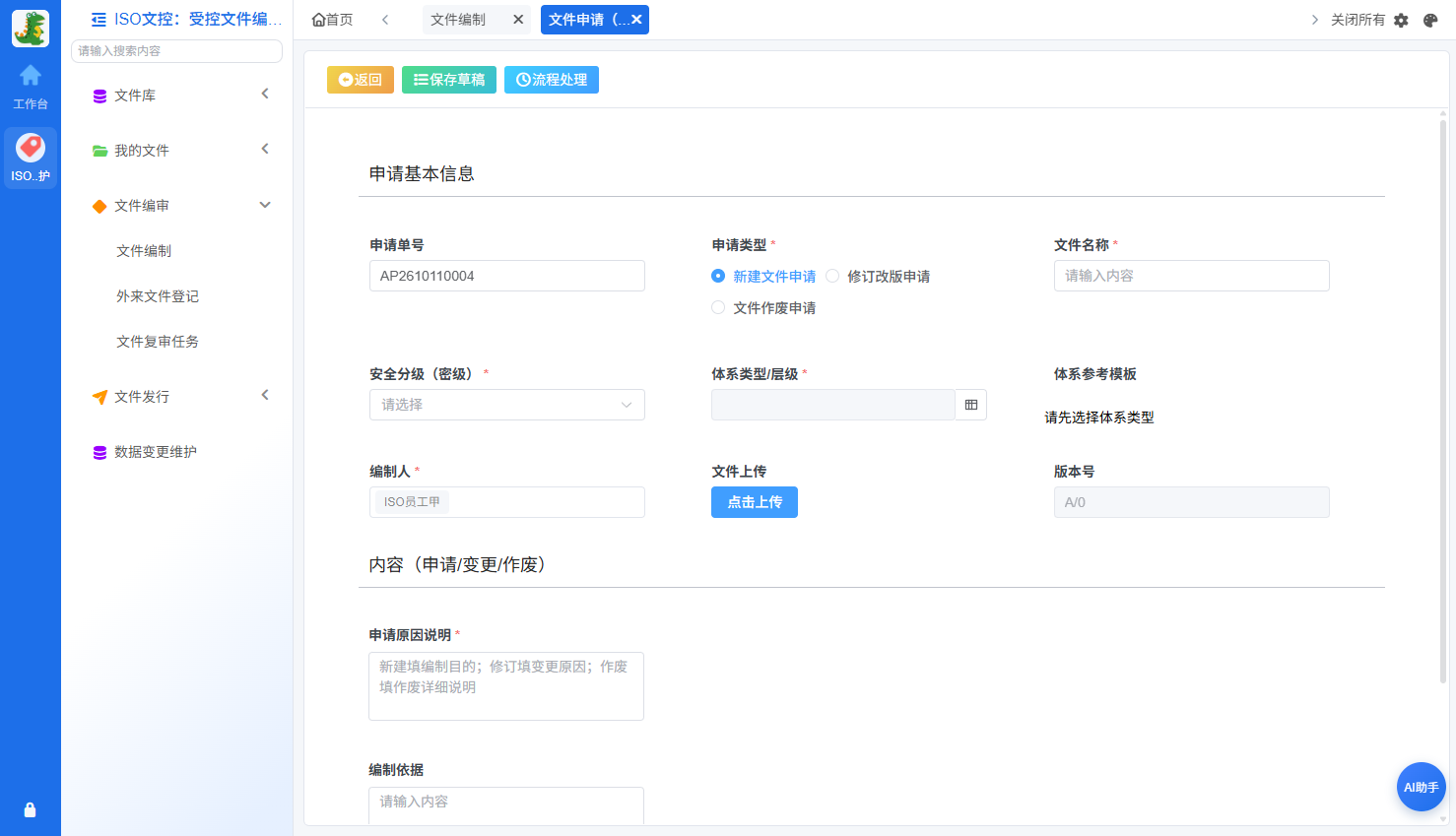Open the 文件复审任务 submenu item
Screen dimensions: 1456x836
click(158, 342)
